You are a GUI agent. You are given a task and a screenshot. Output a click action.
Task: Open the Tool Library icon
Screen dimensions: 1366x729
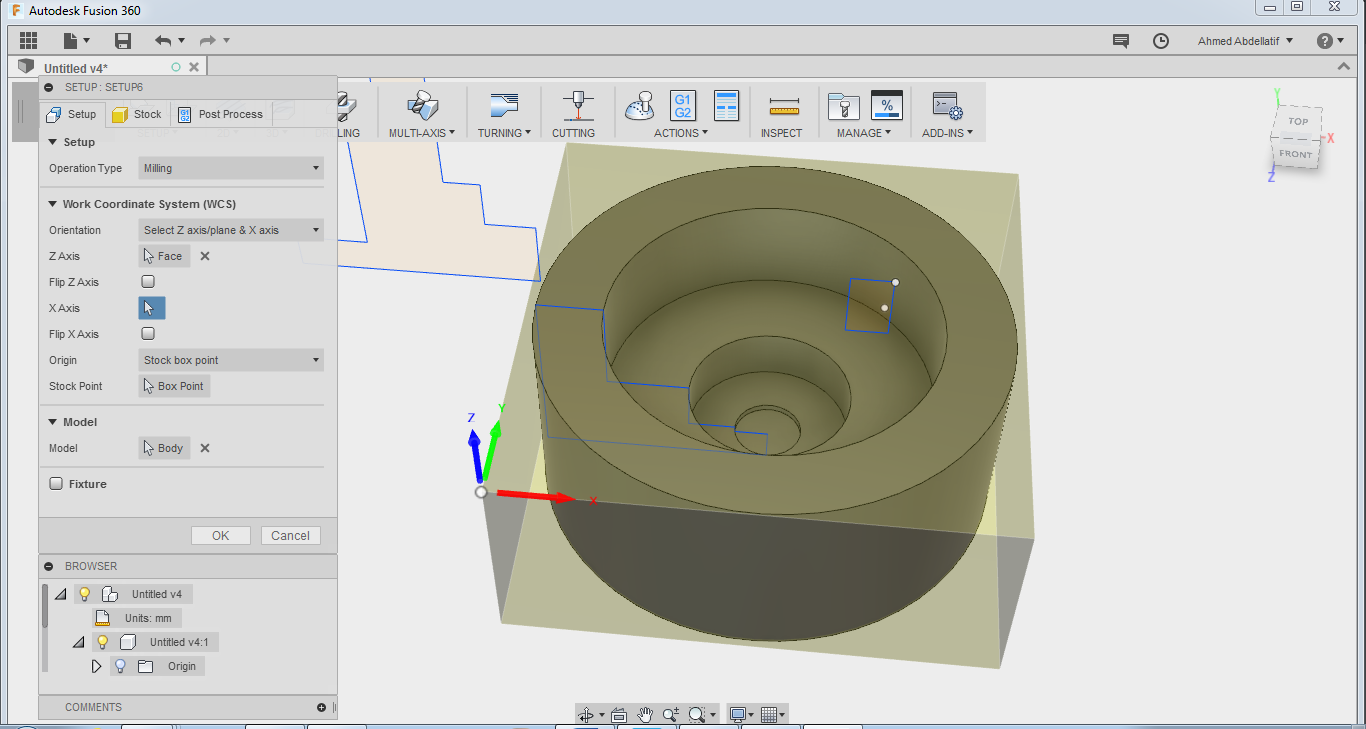(x=843, y=106)
